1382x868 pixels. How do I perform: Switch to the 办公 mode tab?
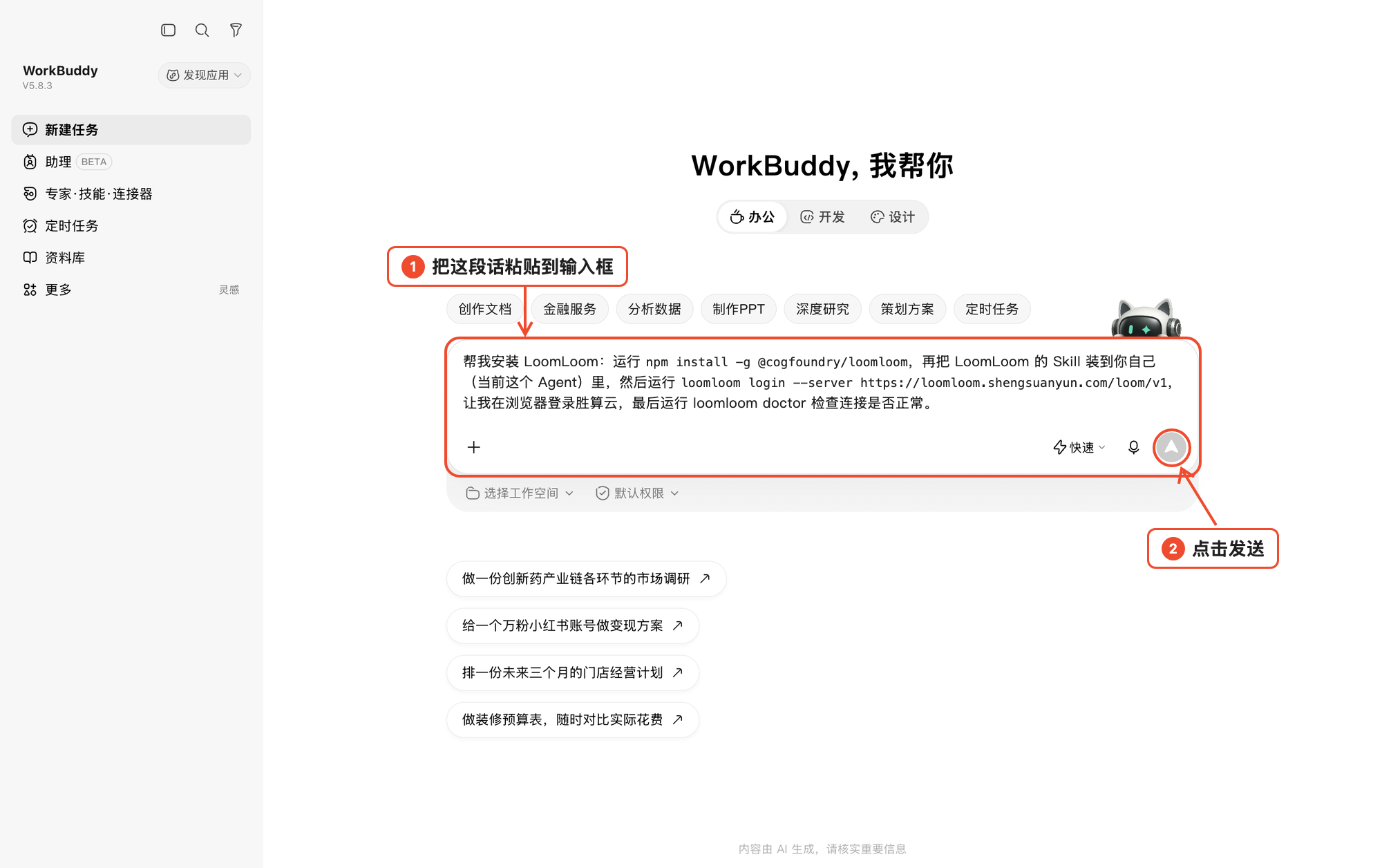click(752, 217)
